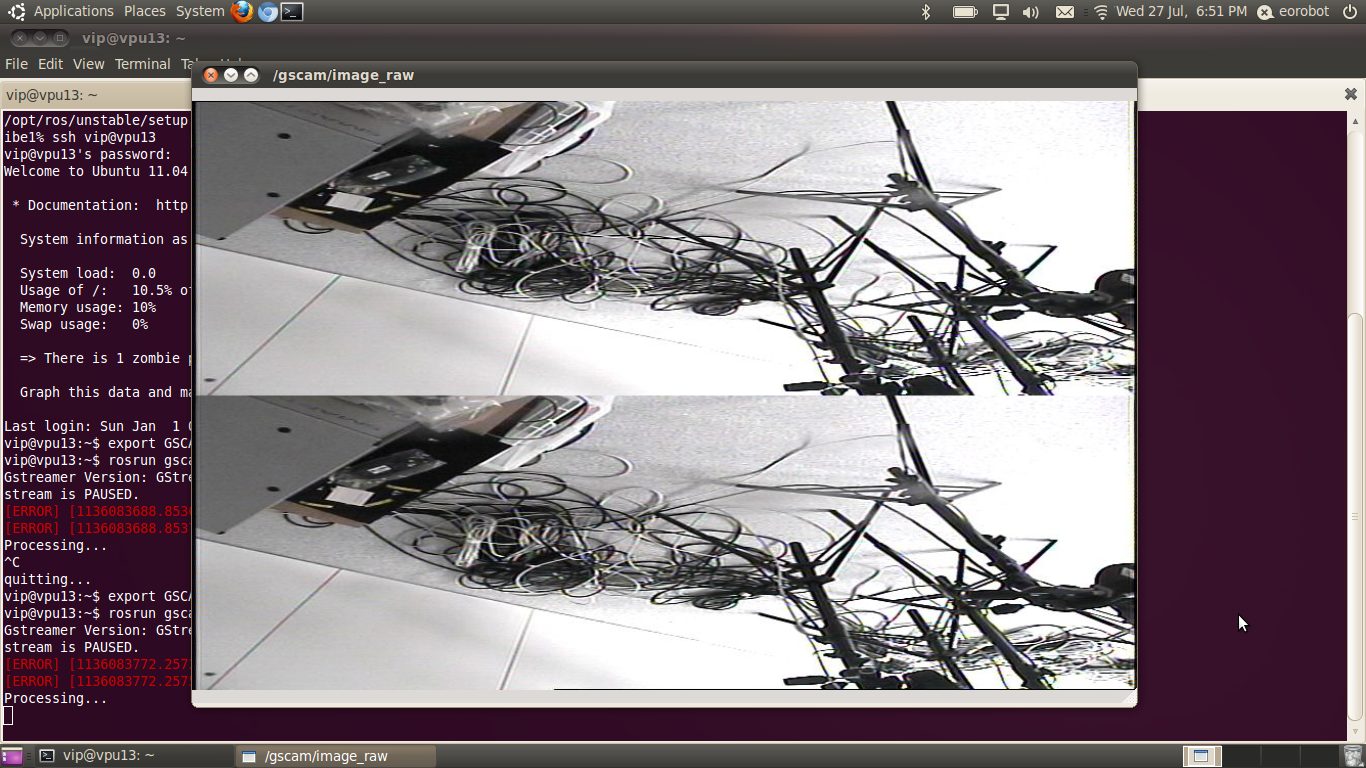Viewport: 1366px width, 768px height.
Task: Click the Bluetooth status icon
Action: point(925,11)
